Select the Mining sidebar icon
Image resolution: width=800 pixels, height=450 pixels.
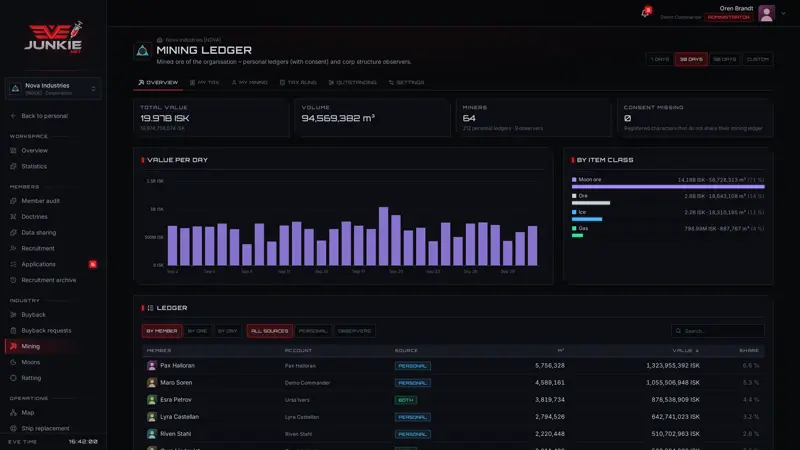(x=13, y=346)
